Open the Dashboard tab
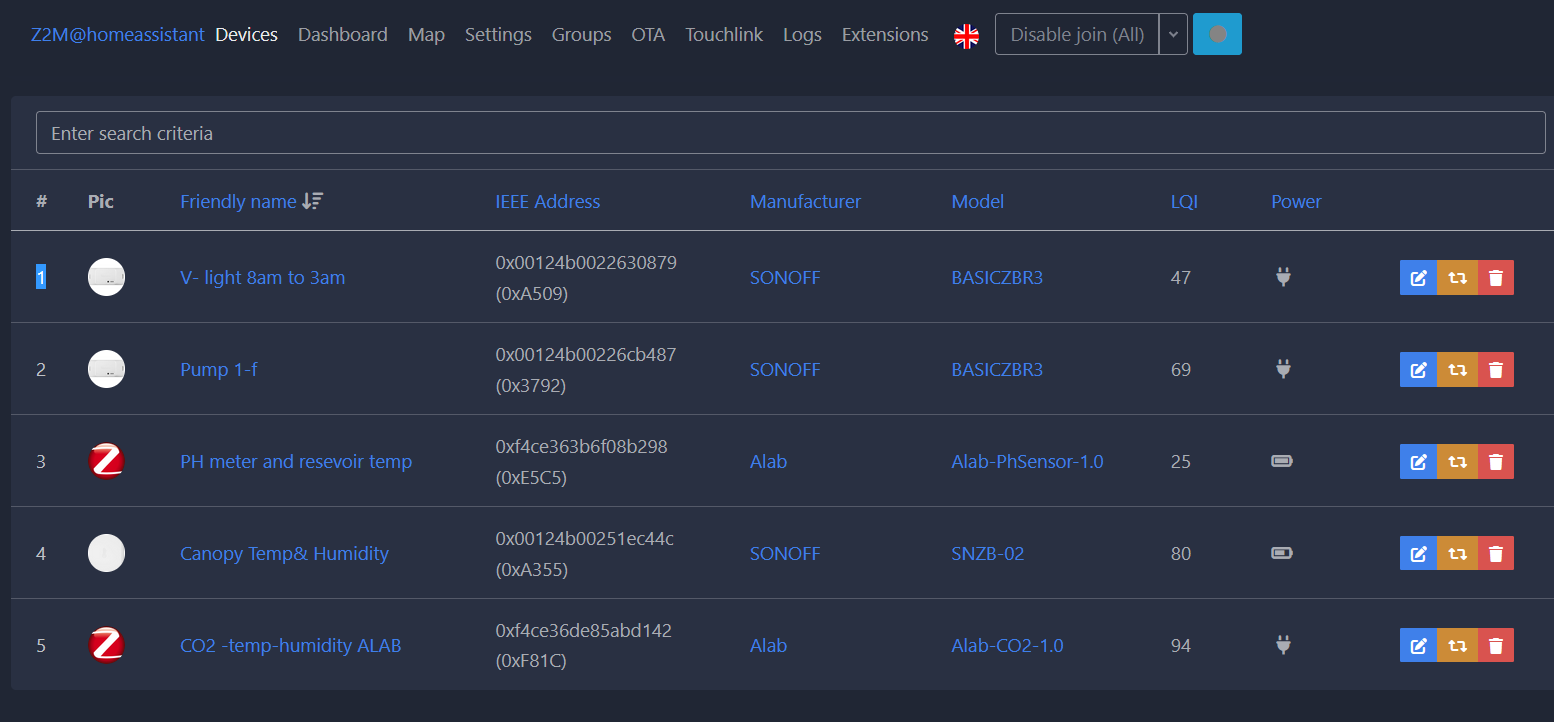 342,35
